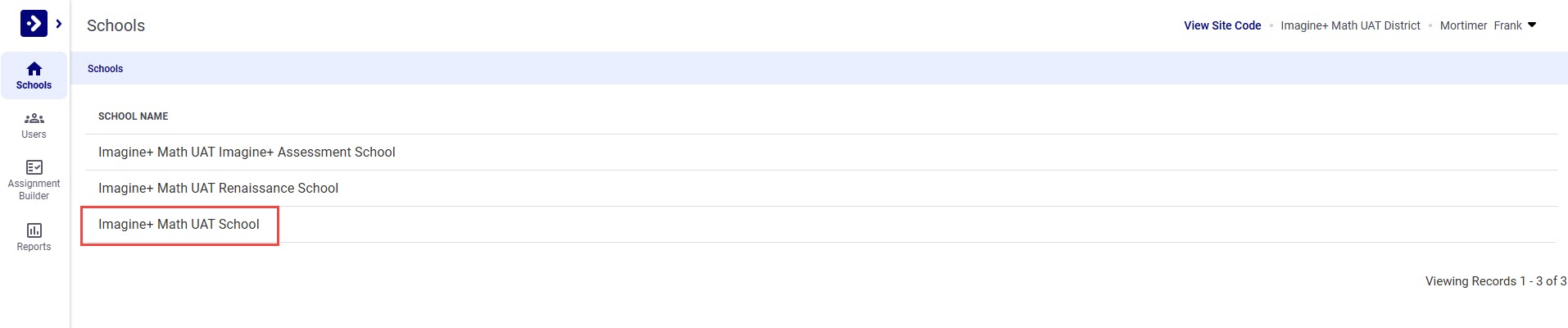The width and height of the screenshot is (1568, 328).
Task: Select the Users label in the sidebar
Action: tap(34, 134)
